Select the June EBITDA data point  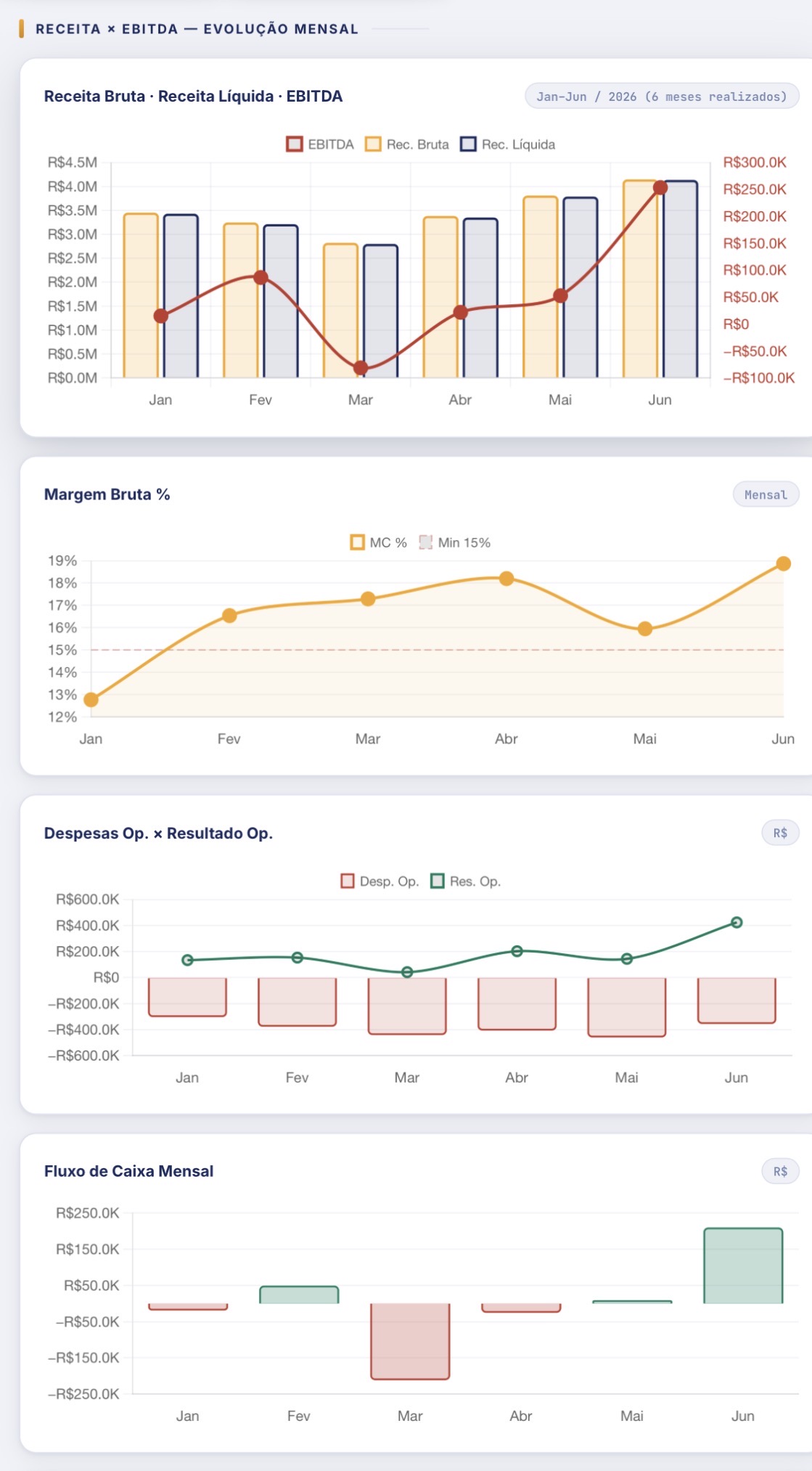click(x=660, y=188)
